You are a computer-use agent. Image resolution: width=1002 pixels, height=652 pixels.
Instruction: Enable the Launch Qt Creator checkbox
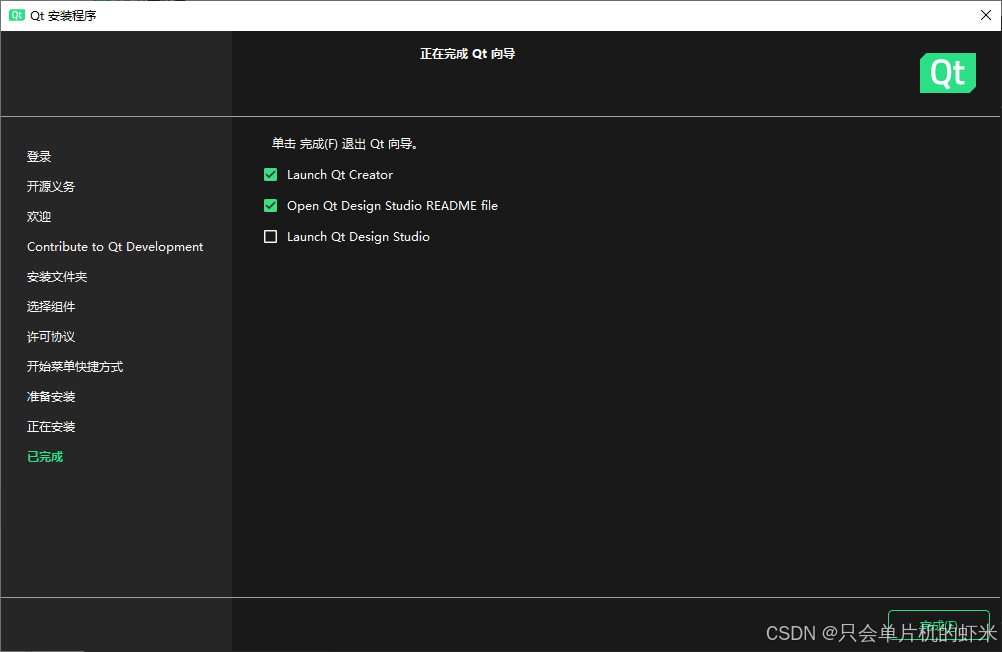point(270,174)
